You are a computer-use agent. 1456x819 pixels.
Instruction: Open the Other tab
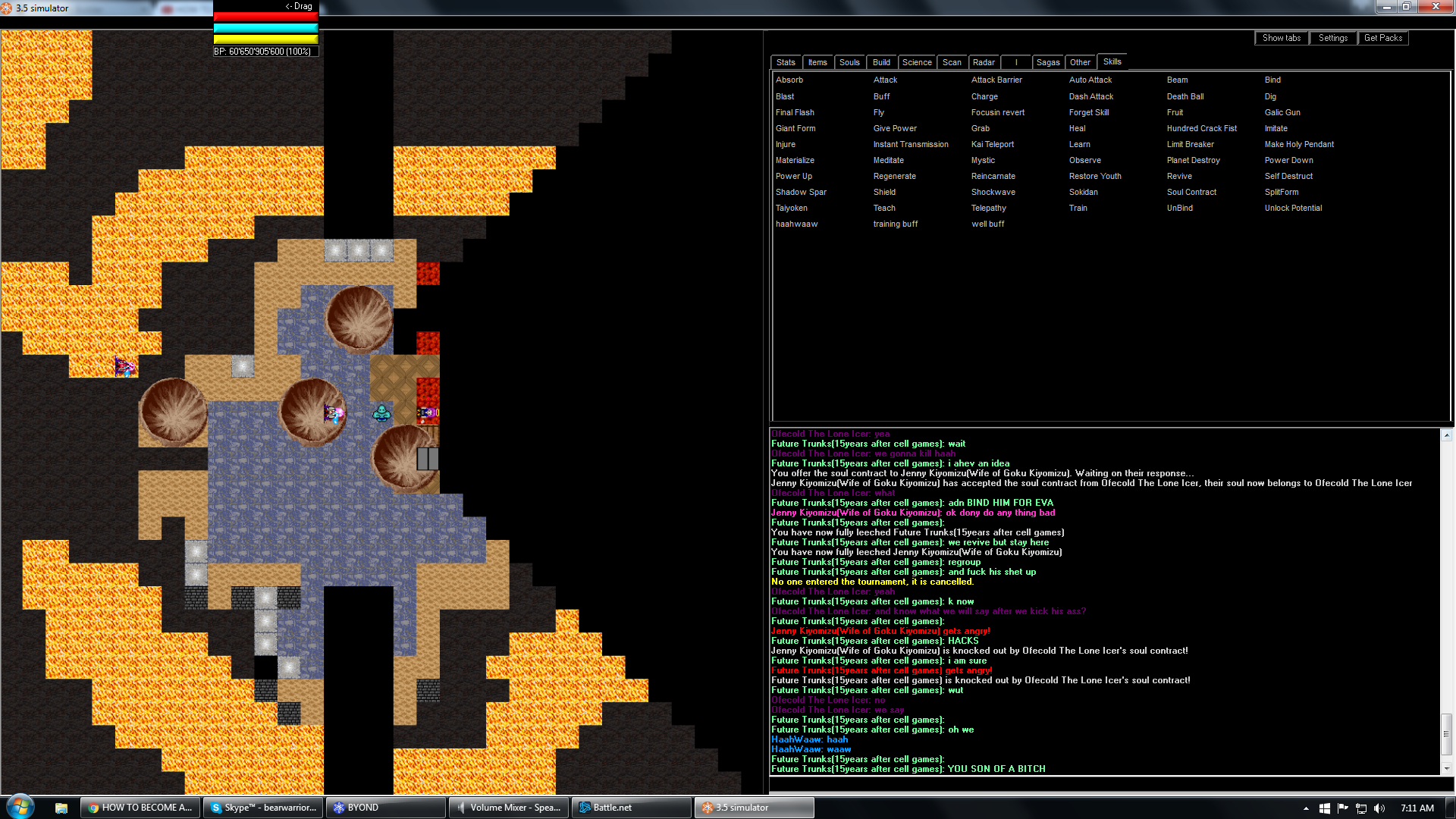[x=1080, y=62]
